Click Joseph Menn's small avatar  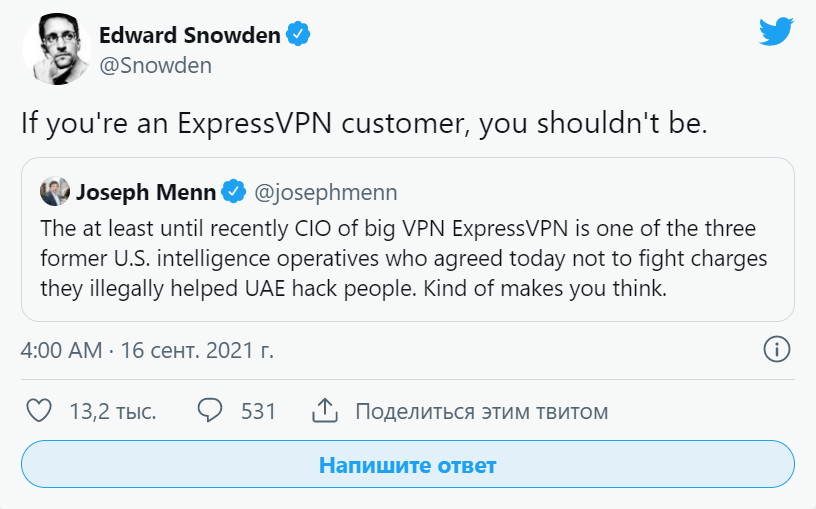pyautogui.click(x=55, y=190)
